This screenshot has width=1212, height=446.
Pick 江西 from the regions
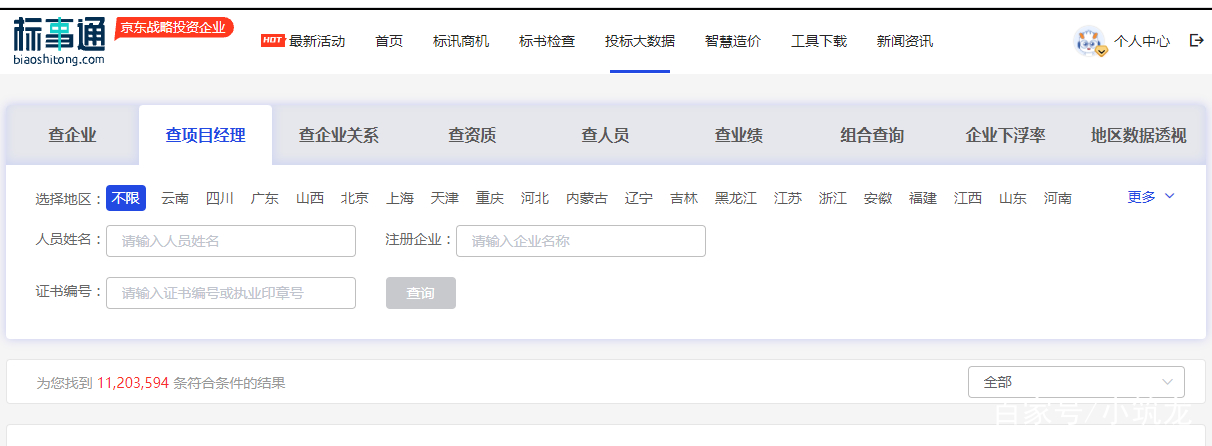point(968,198)
